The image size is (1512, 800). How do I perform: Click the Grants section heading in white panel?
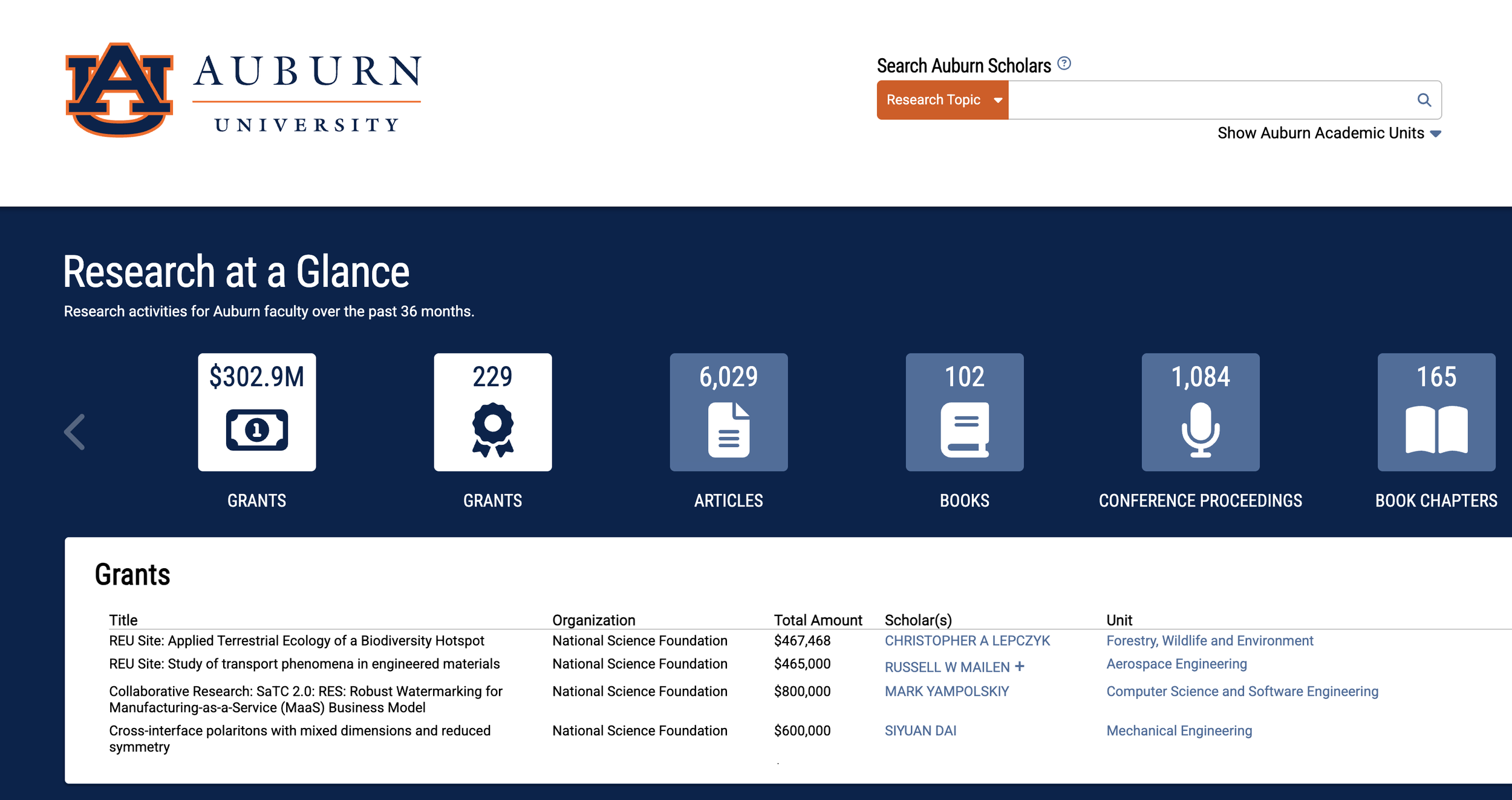click(x=132, y=574)
